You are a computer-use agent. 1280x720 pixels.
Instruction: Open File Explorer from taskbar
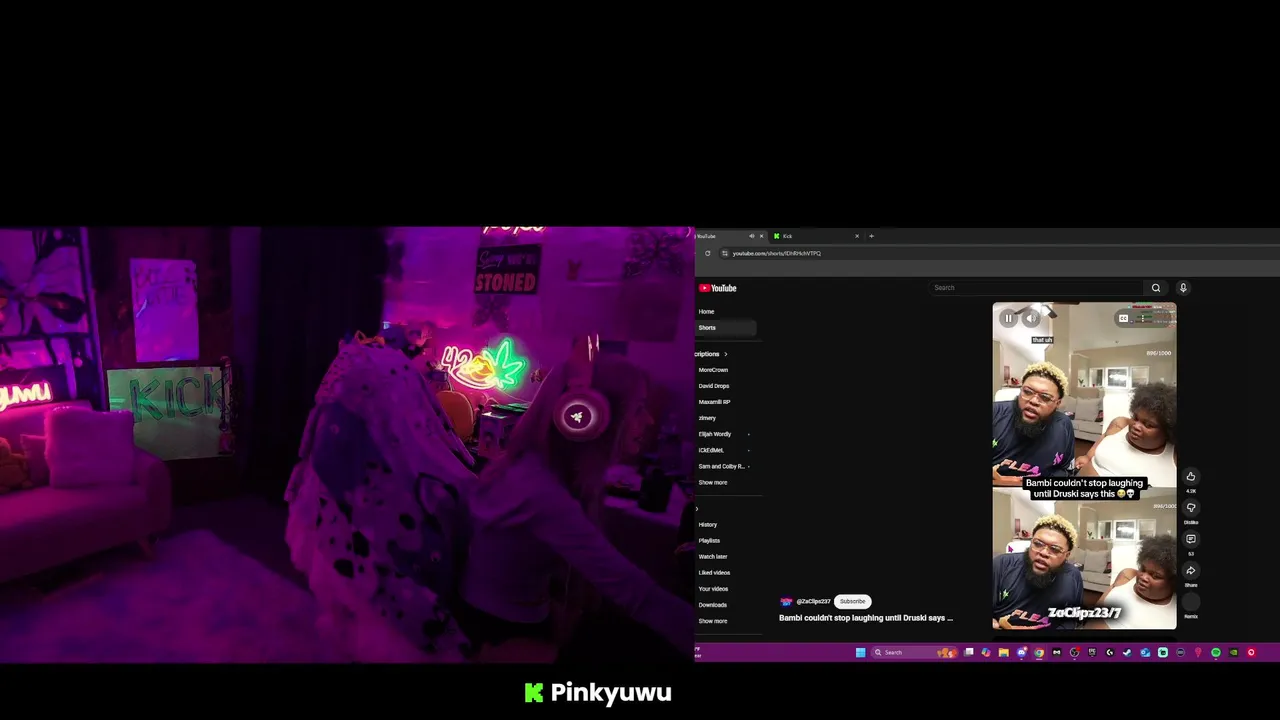coord(1003,652)
